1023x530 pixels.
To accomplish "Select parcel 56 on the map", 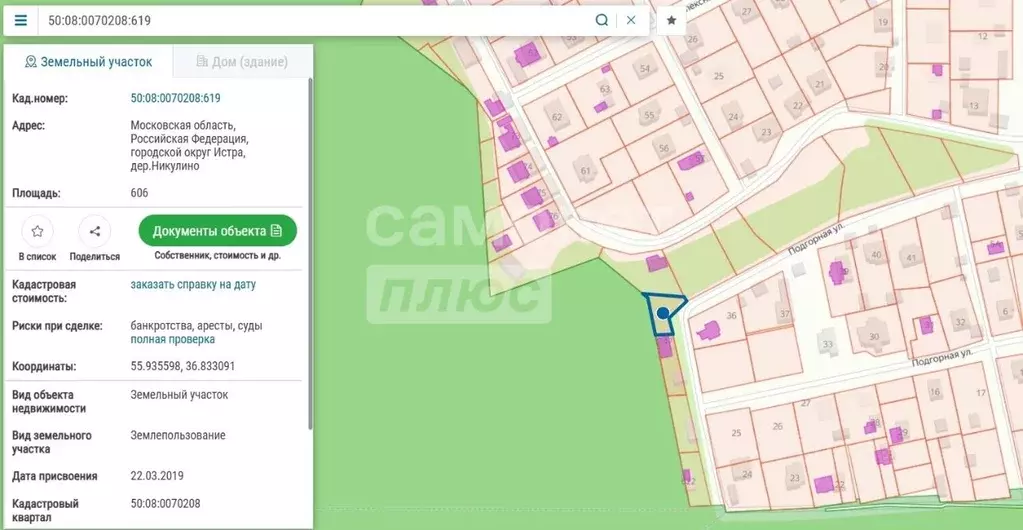I will 664,148.
